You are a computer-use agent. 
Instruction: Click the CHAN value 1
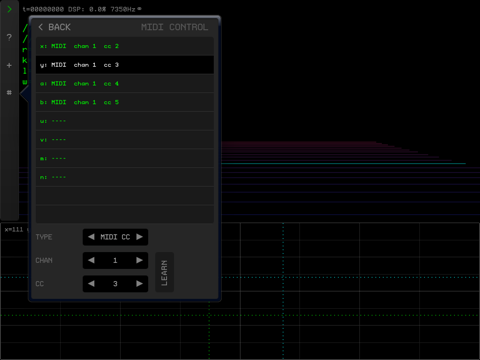115,260
